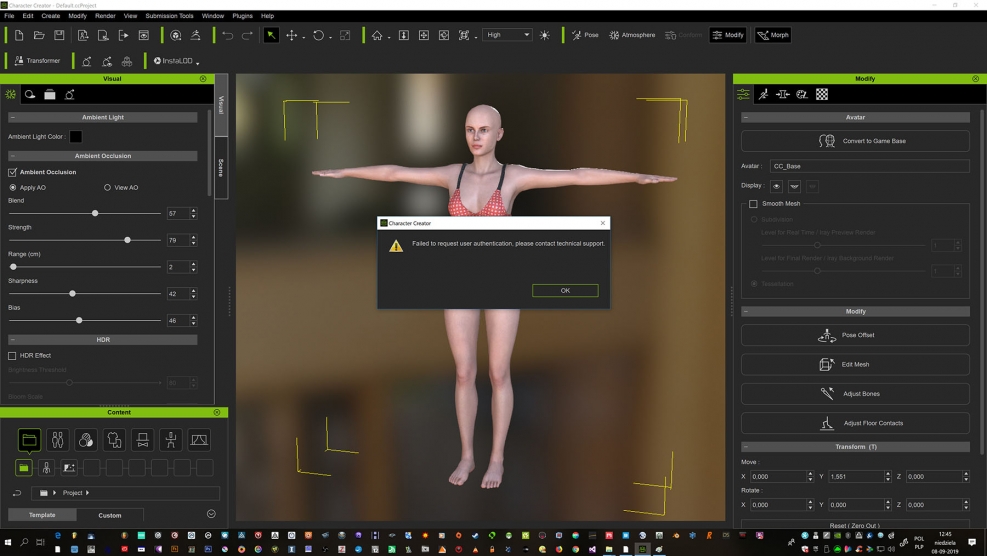This screenshot has height=556, width=987.
Task: Open the Skin material content icon
Action: click(86, 440)
